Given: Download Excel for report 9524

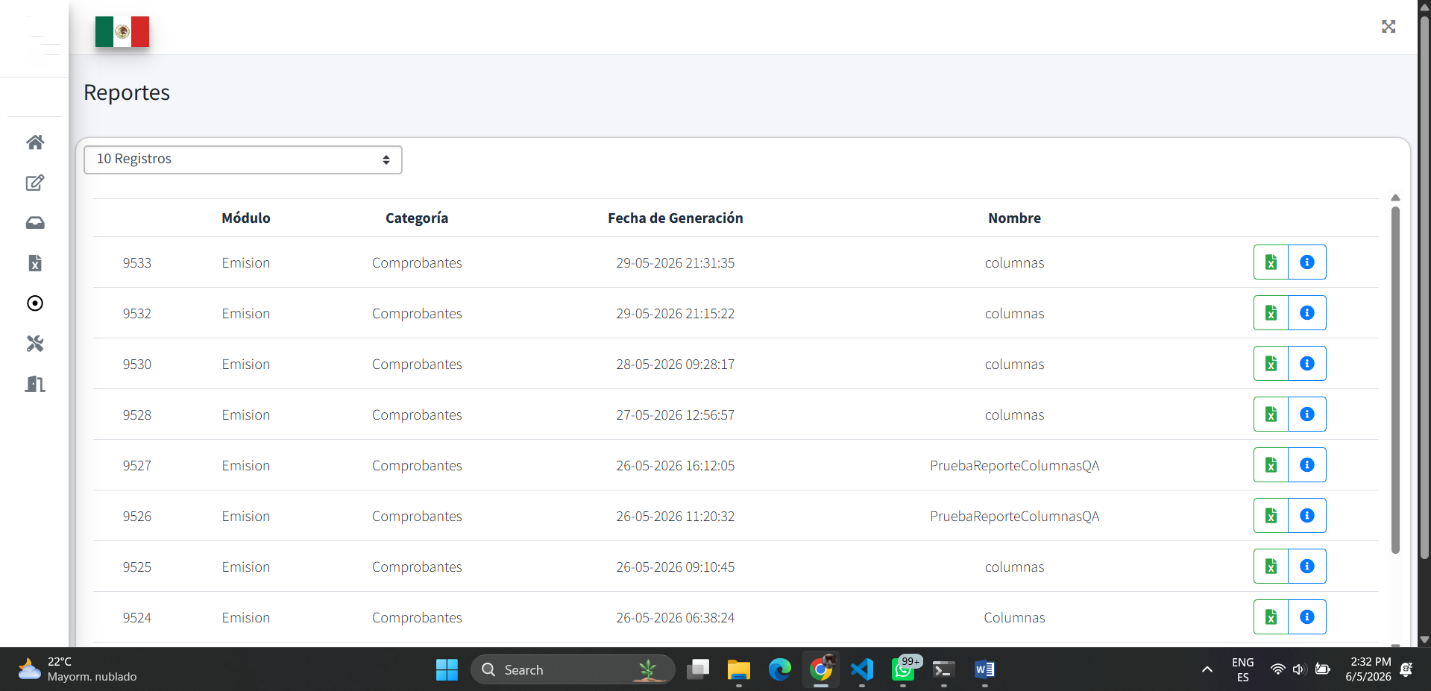Looking at the screenshot, I should [1271, 617].
